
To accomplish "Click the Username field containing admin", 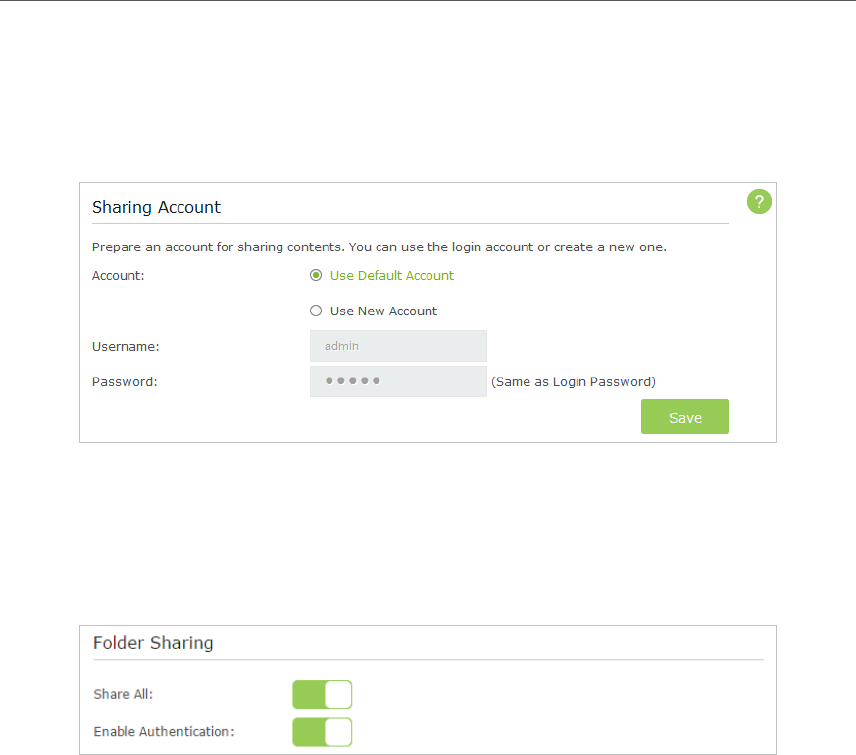I will coord(398,346).
